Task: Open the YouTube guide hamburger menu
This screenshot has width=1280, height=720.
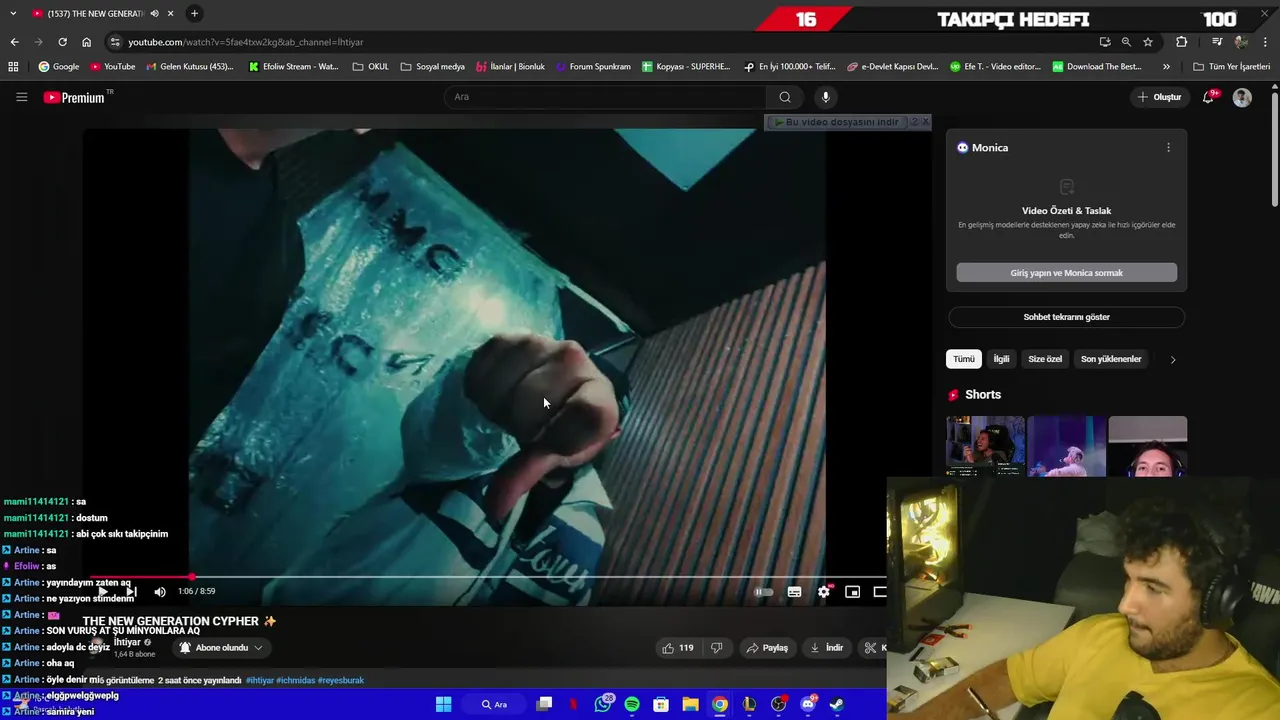Action: (21, 97)
